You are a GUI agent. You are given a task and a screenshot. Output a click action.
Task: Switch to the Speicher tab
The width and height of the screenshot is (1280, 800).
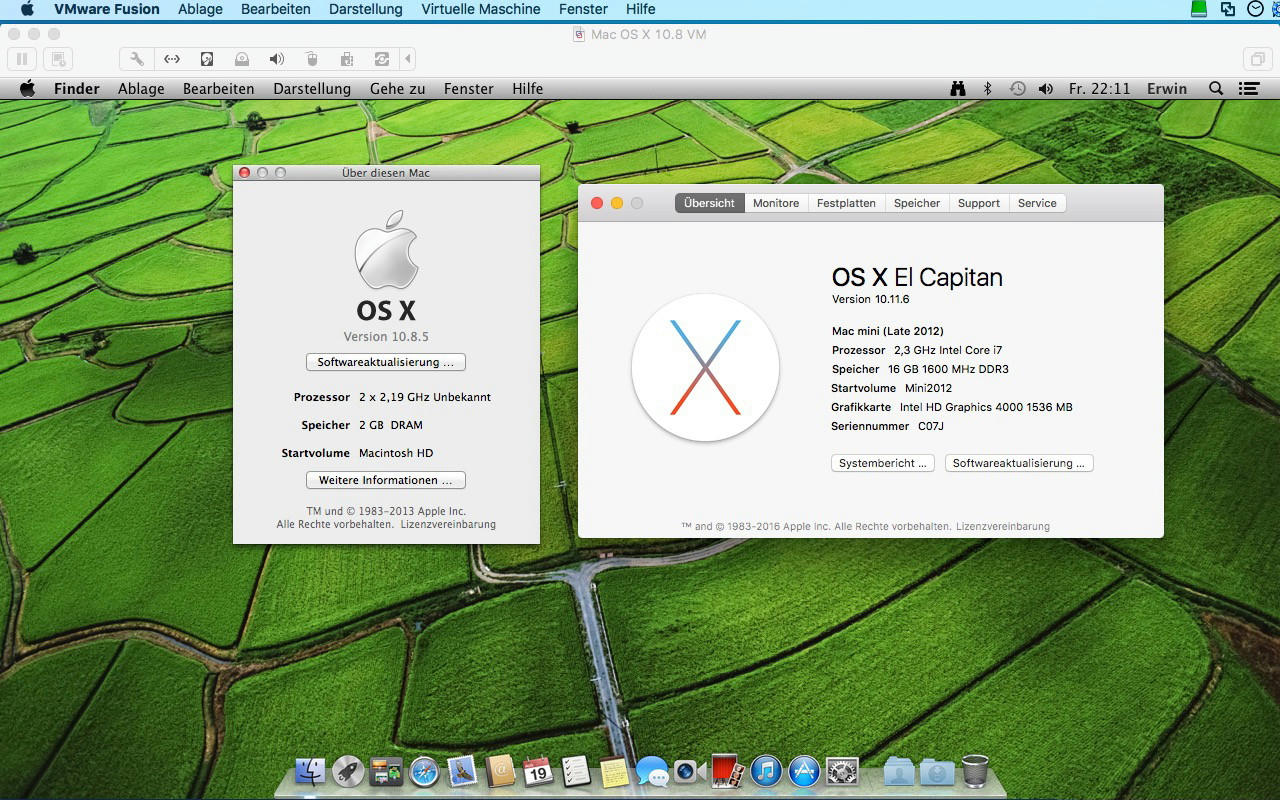[x=917, y=203]
